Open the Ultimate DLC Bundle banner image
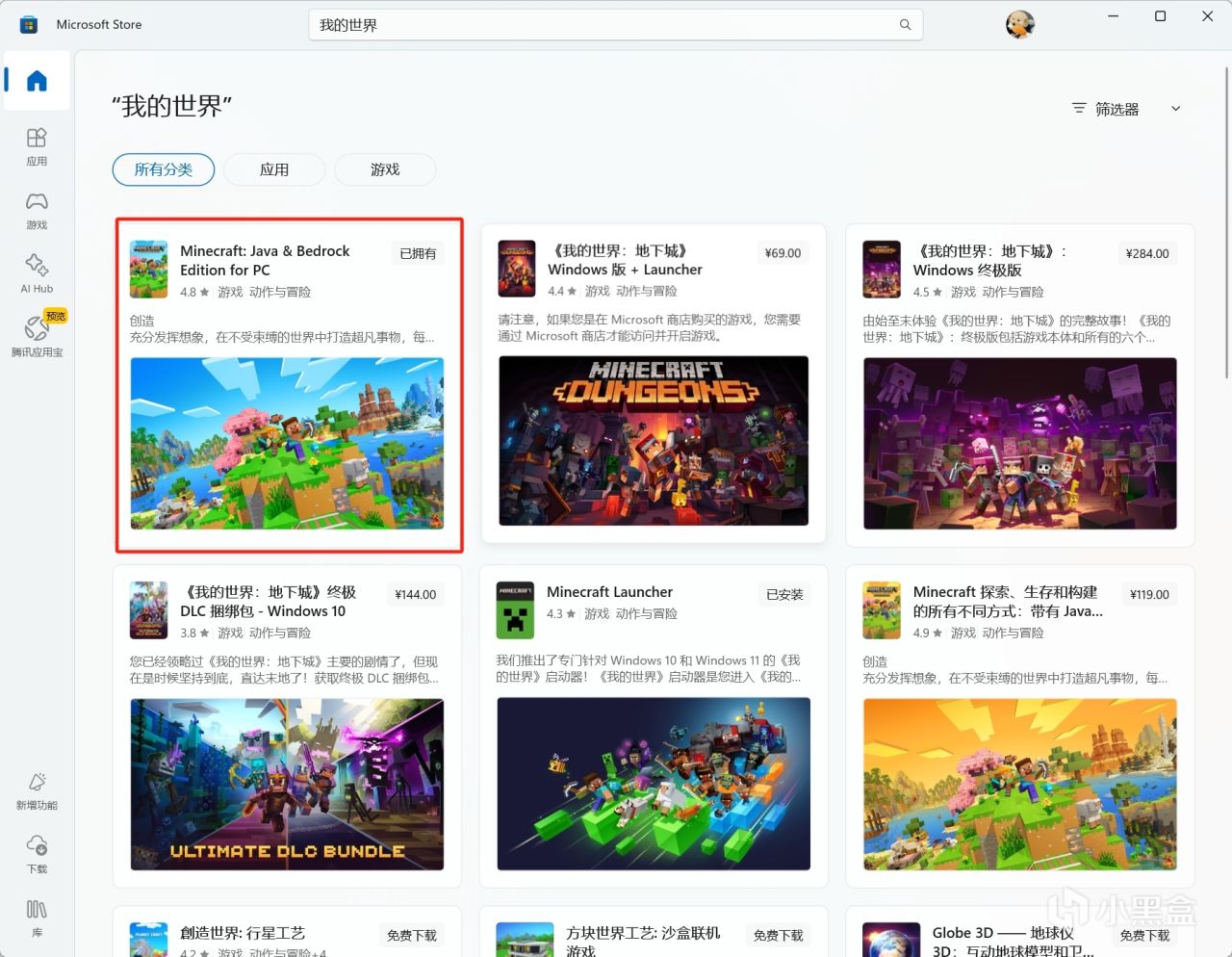The height and width of the screenshot is (957, 1232). (287, 784)
